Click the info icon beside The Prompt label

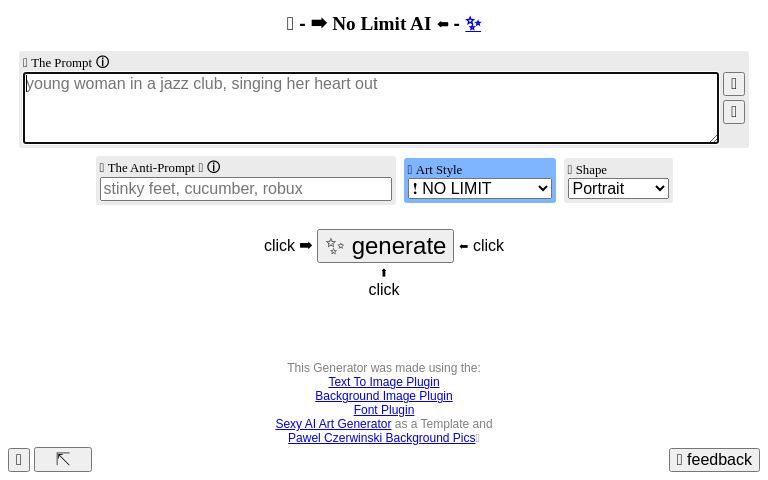point(102,62)
